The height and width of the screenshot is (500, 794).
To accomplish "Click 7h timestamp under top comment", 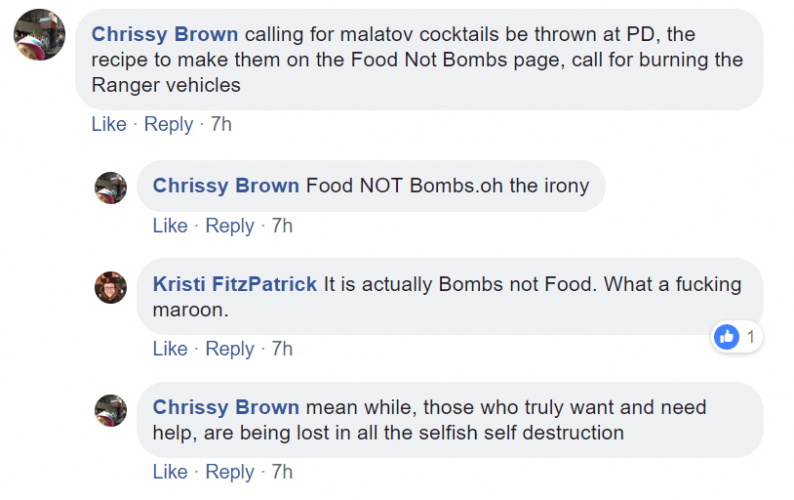I will pyautogui.click(x=221, y=124).
